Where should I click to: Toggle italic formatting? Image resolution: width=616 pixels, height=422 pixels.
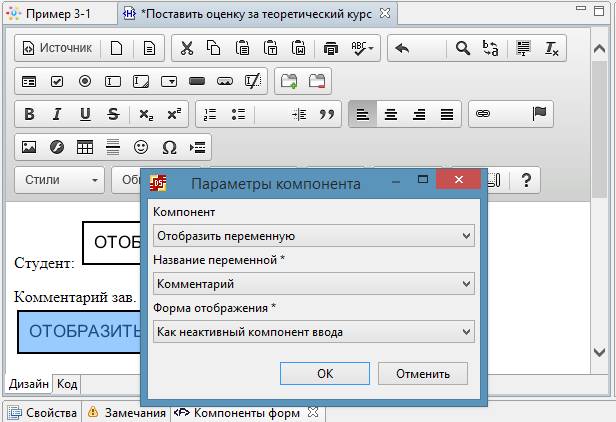click(57, 114)
